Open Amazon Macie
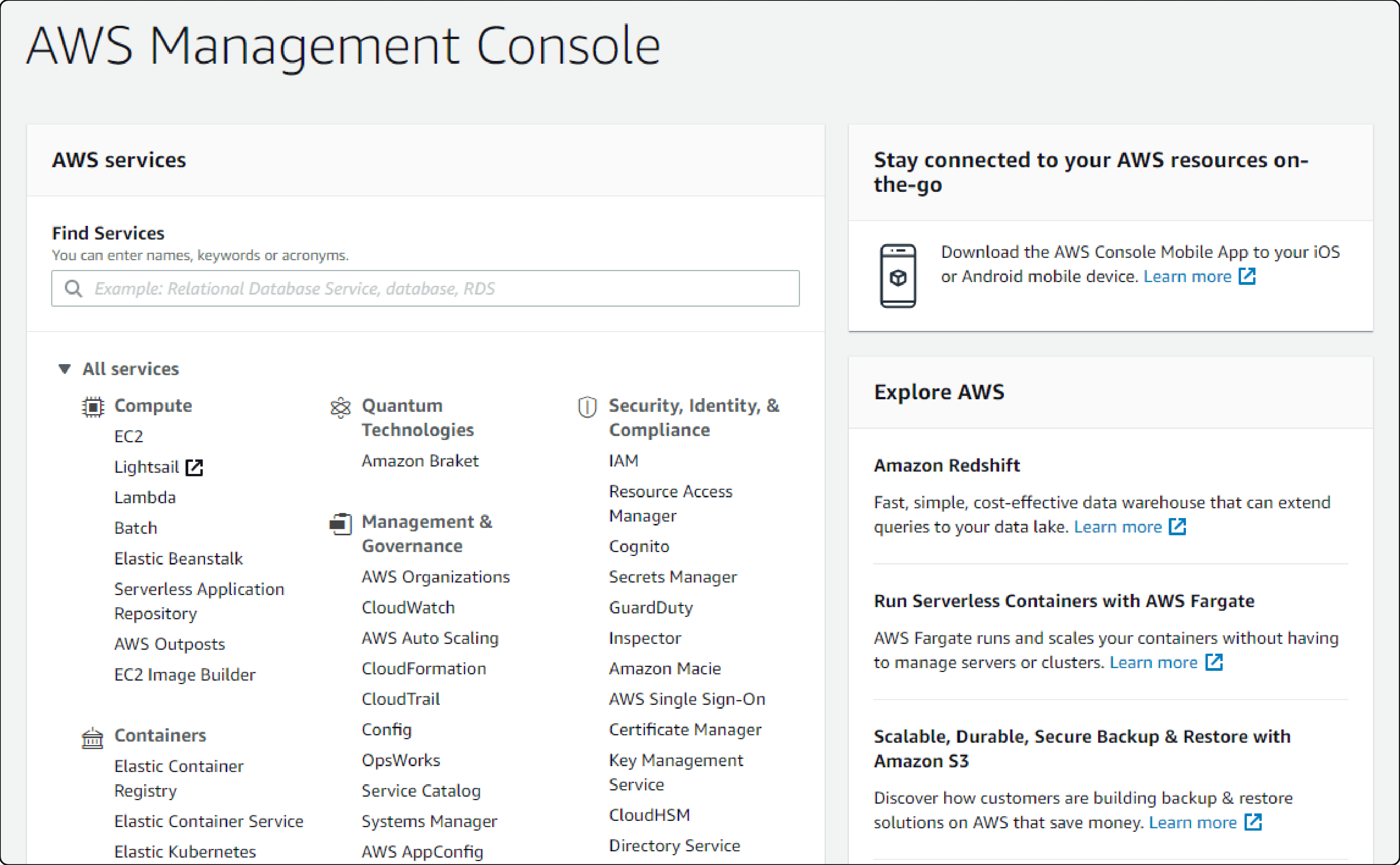The image size is (1400, 865). pyautogui.click(x=665, y=669)
